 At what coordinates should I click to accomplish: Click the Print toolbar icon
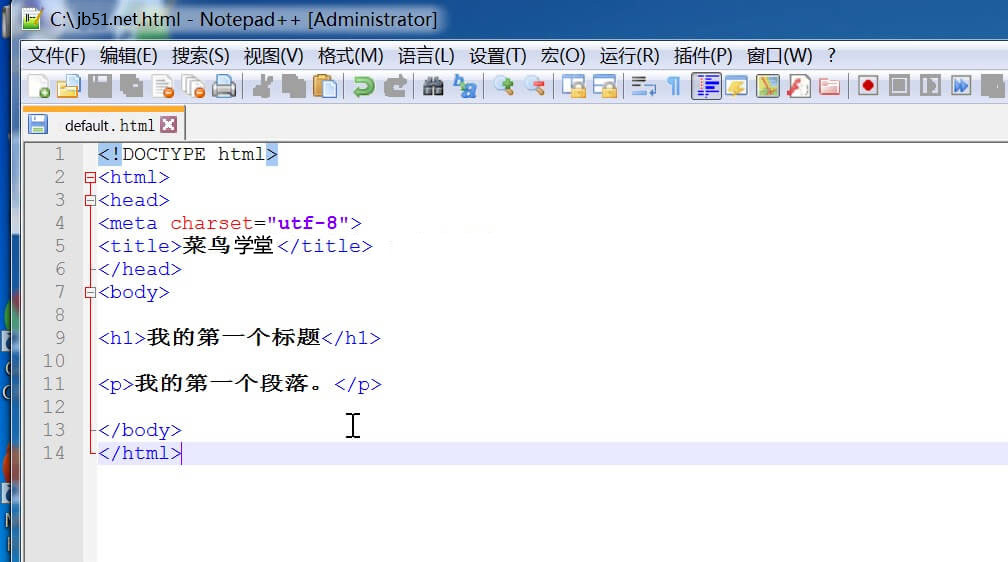pos(223,87)
